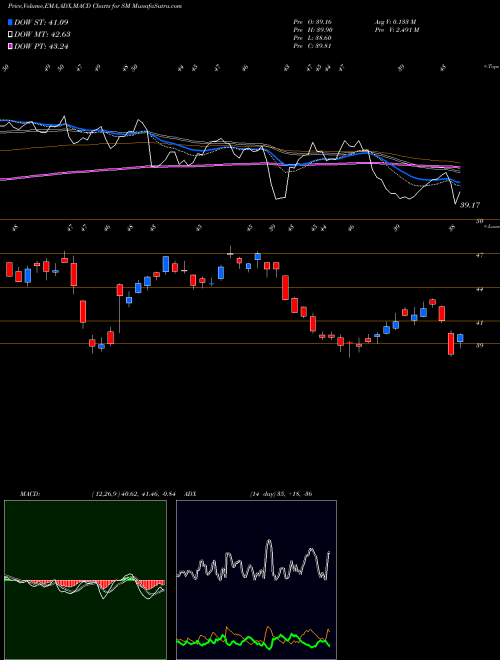Click the white DOW MT legend swatch
This screenshot has width=500, height=660.
10,35
